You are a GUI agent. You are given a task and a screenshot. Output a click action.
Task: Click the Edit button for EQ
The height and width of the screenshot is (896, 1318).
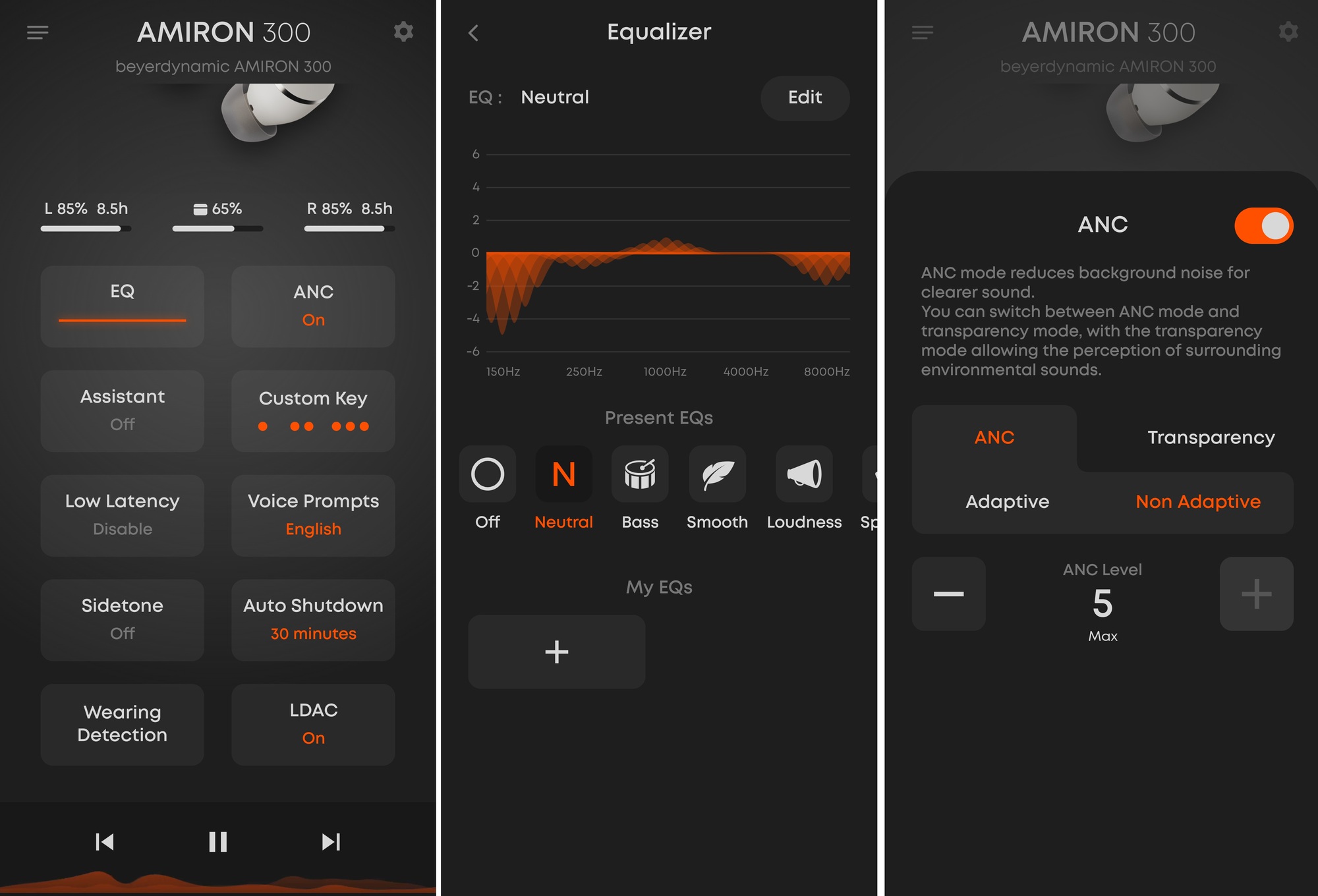pyautogui.click(x=804, y=97)
